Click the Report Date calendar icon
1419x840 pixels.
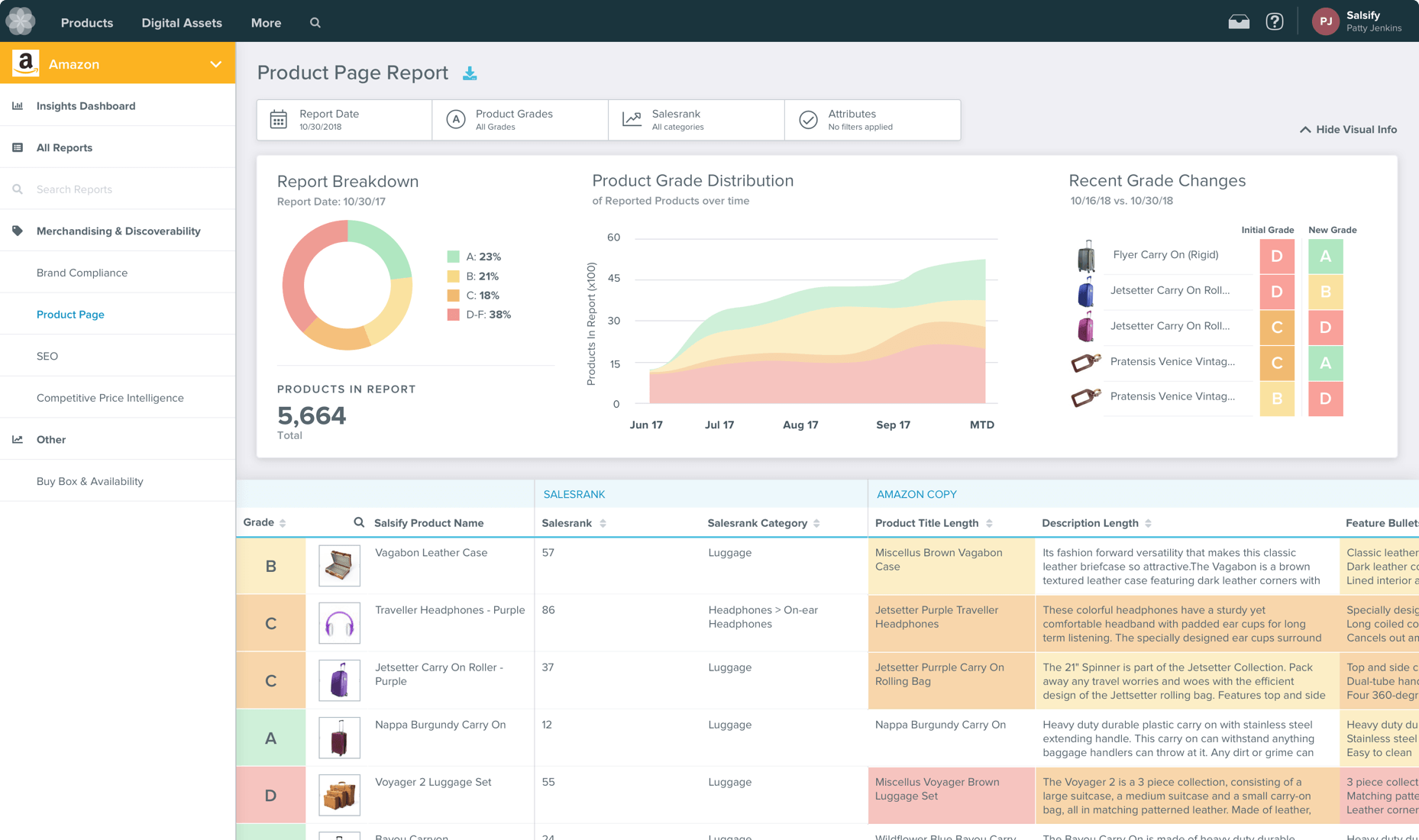tap(279, 120)
